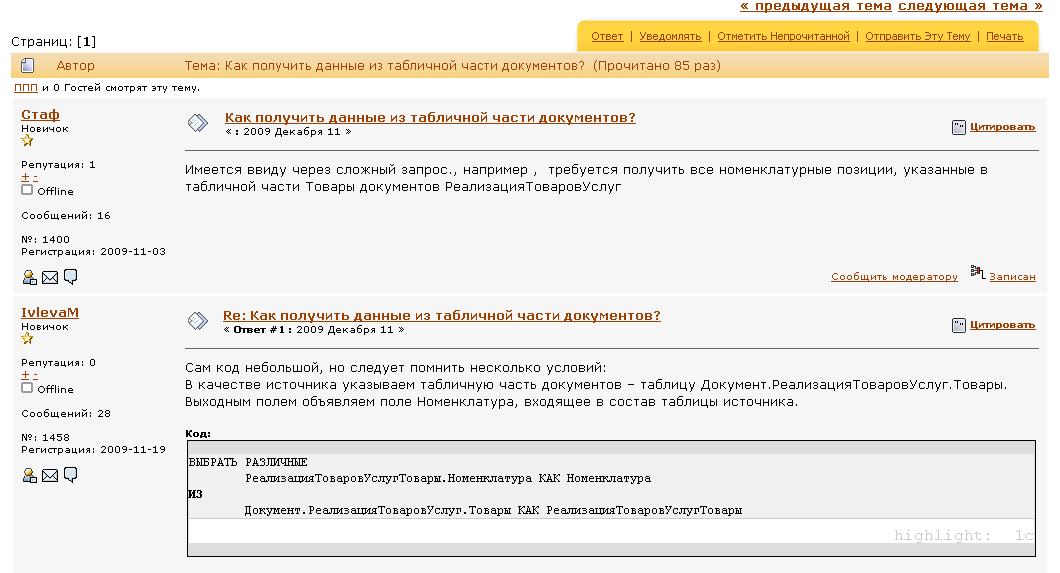Click Стаф's gold rank star
The width and height of the screenshot is (1060, 573).
point(27,141)
